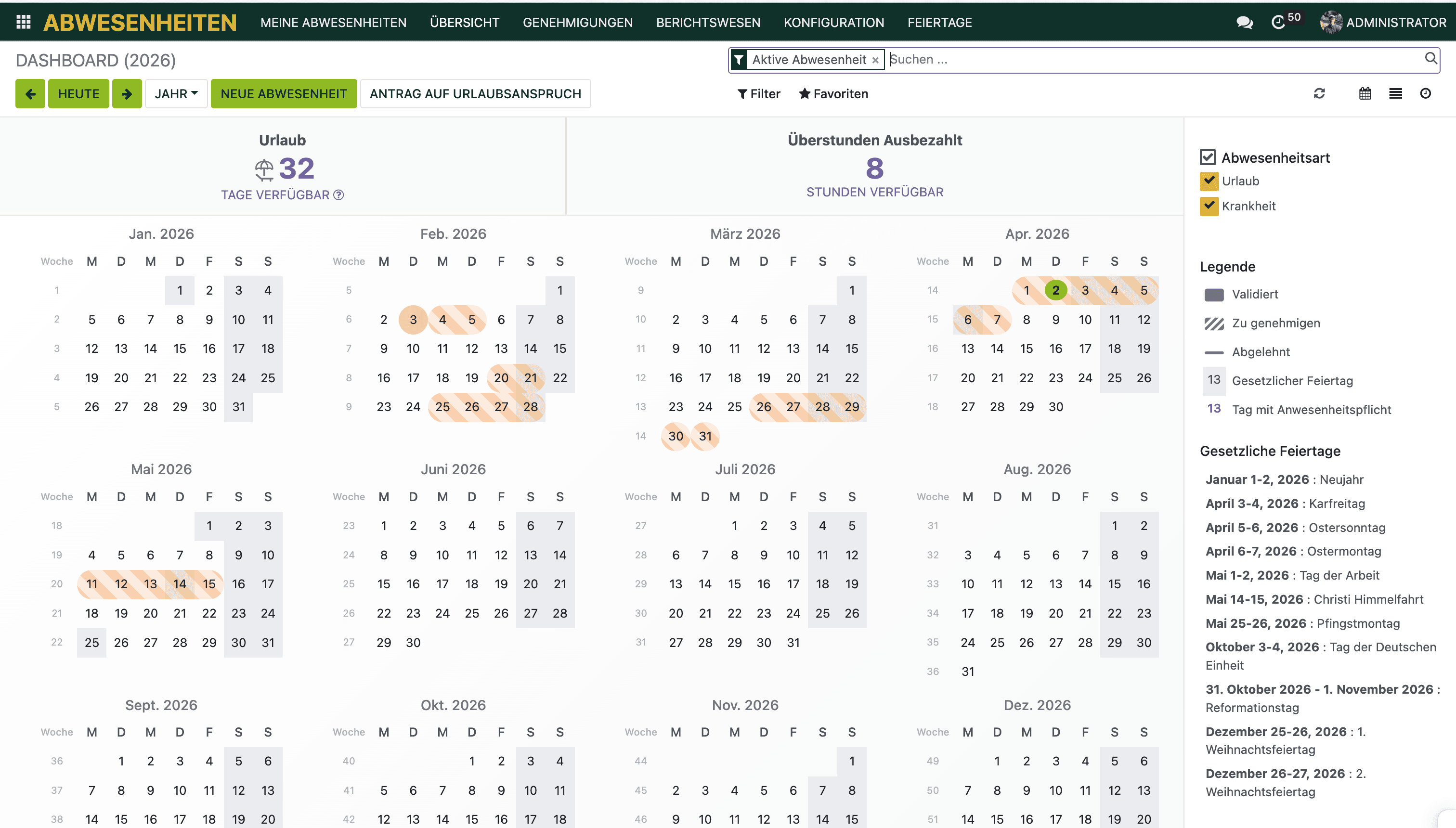
Task: Open the activities clock icon with 50 badge
Action: click(x=1278, y=23)
